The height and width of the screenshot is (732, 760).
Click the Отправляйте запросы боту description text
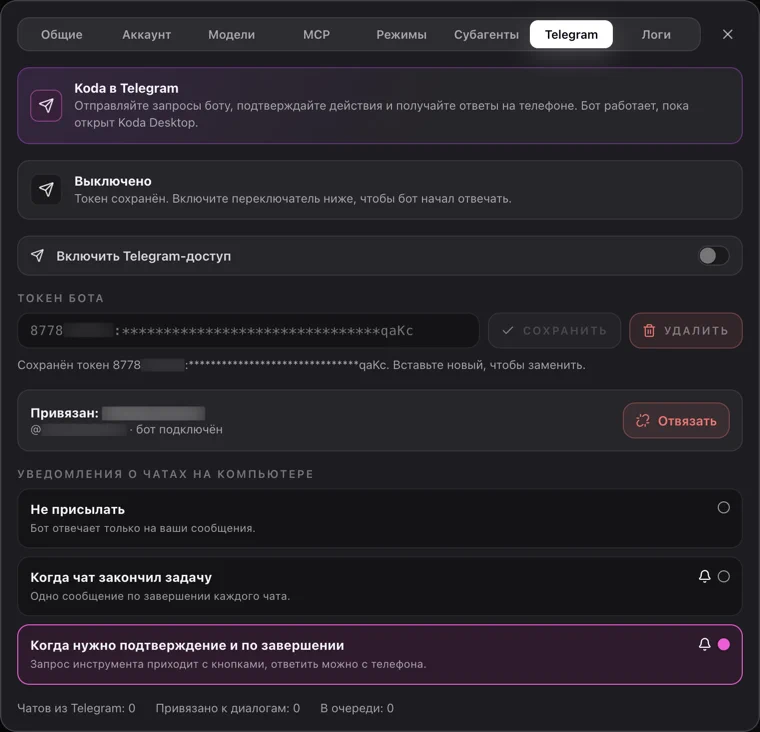click(x=381, y=114)
